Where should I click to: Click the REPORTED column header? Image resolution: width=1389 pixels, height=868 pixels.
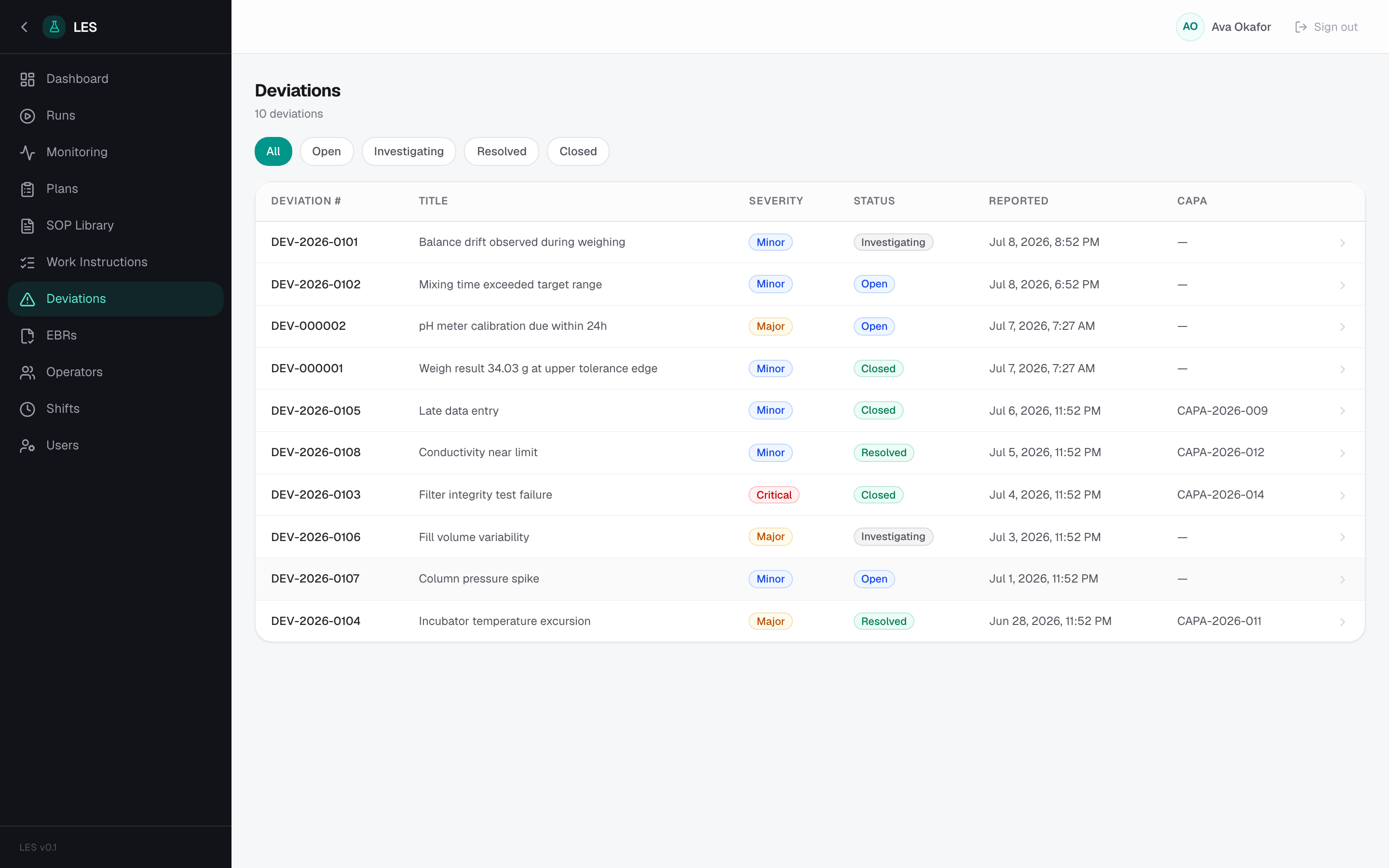tap(1018, 201)
